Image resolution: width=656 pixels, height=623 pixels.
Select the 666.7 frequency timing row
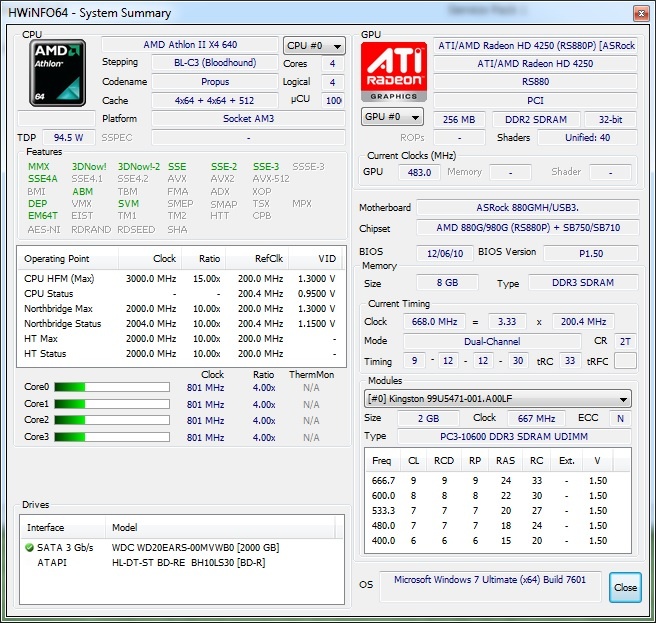497,480
